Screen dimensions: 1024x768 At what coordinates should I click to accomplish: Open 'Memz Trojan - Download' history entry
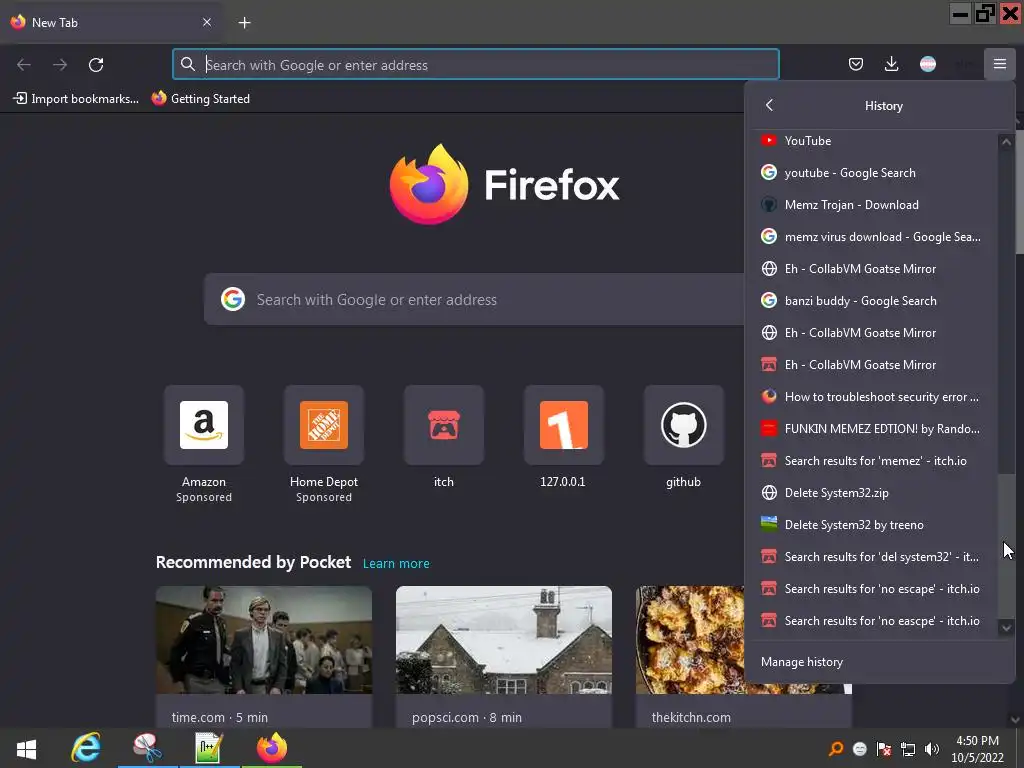tap(875, 204)
